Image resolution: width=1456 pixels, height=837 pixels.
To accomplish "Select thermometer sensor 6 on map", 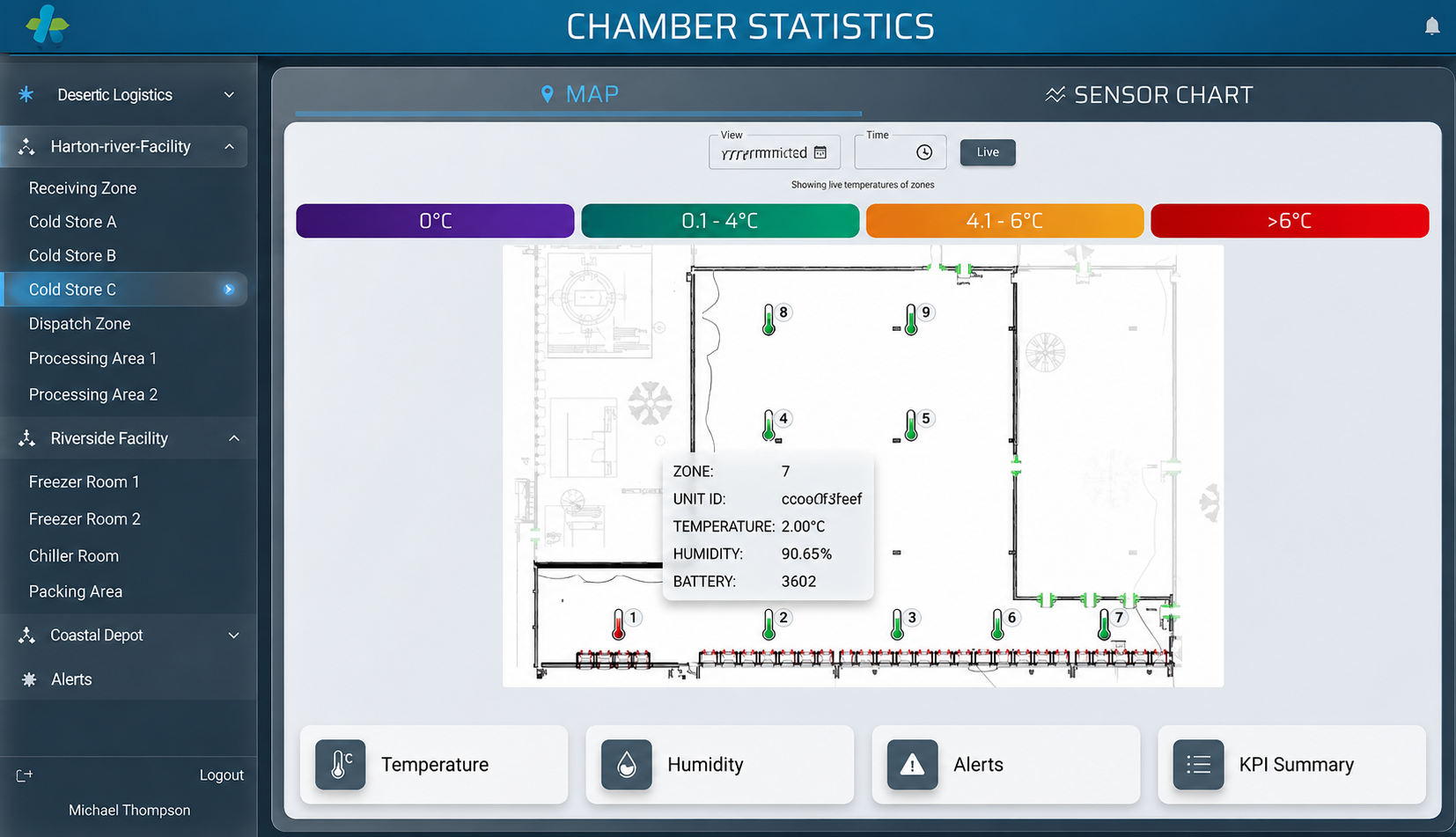I will pyautogui.click(x=997, y=625).
